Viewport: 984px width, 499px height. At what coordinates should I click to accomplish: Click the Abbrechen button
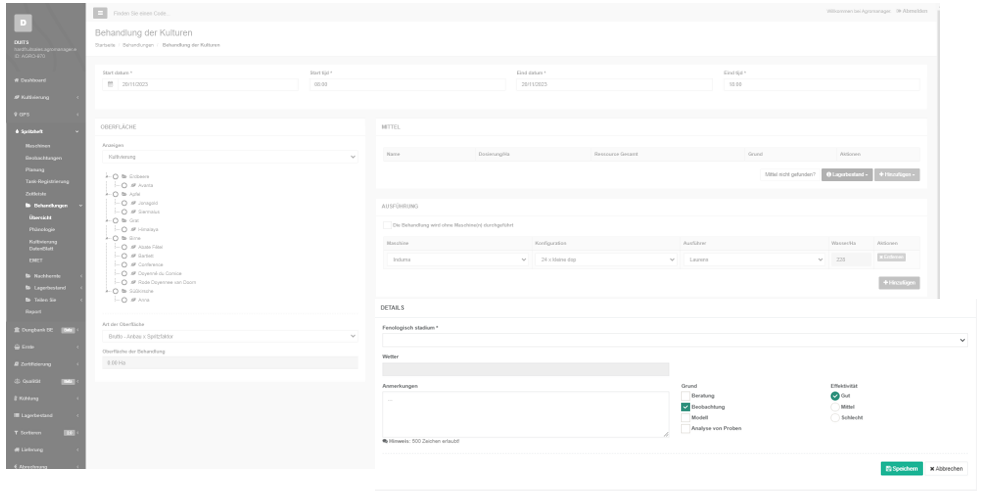coord(946,469)
